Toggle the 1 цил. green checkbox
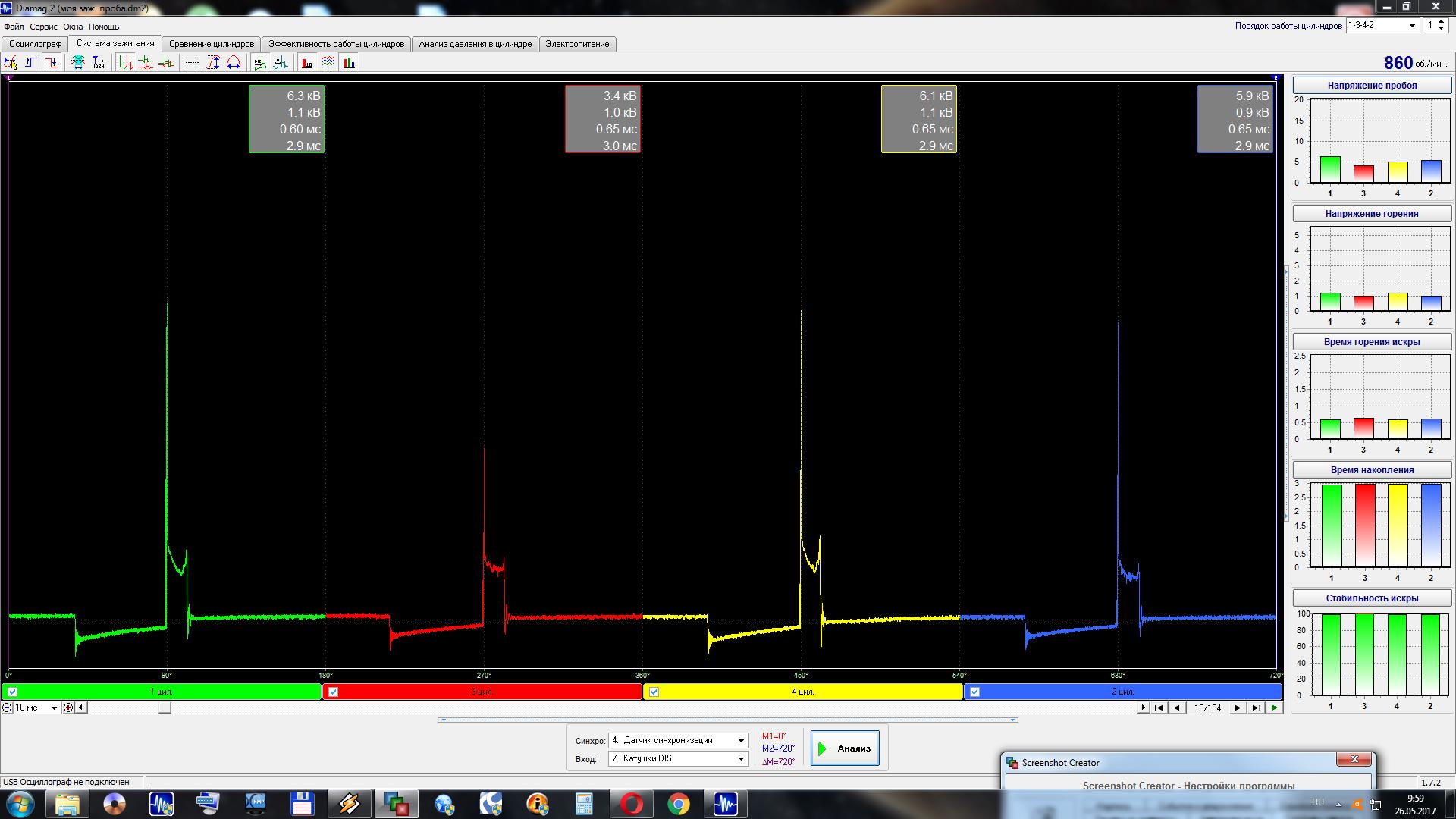 (x=12, y=692)
